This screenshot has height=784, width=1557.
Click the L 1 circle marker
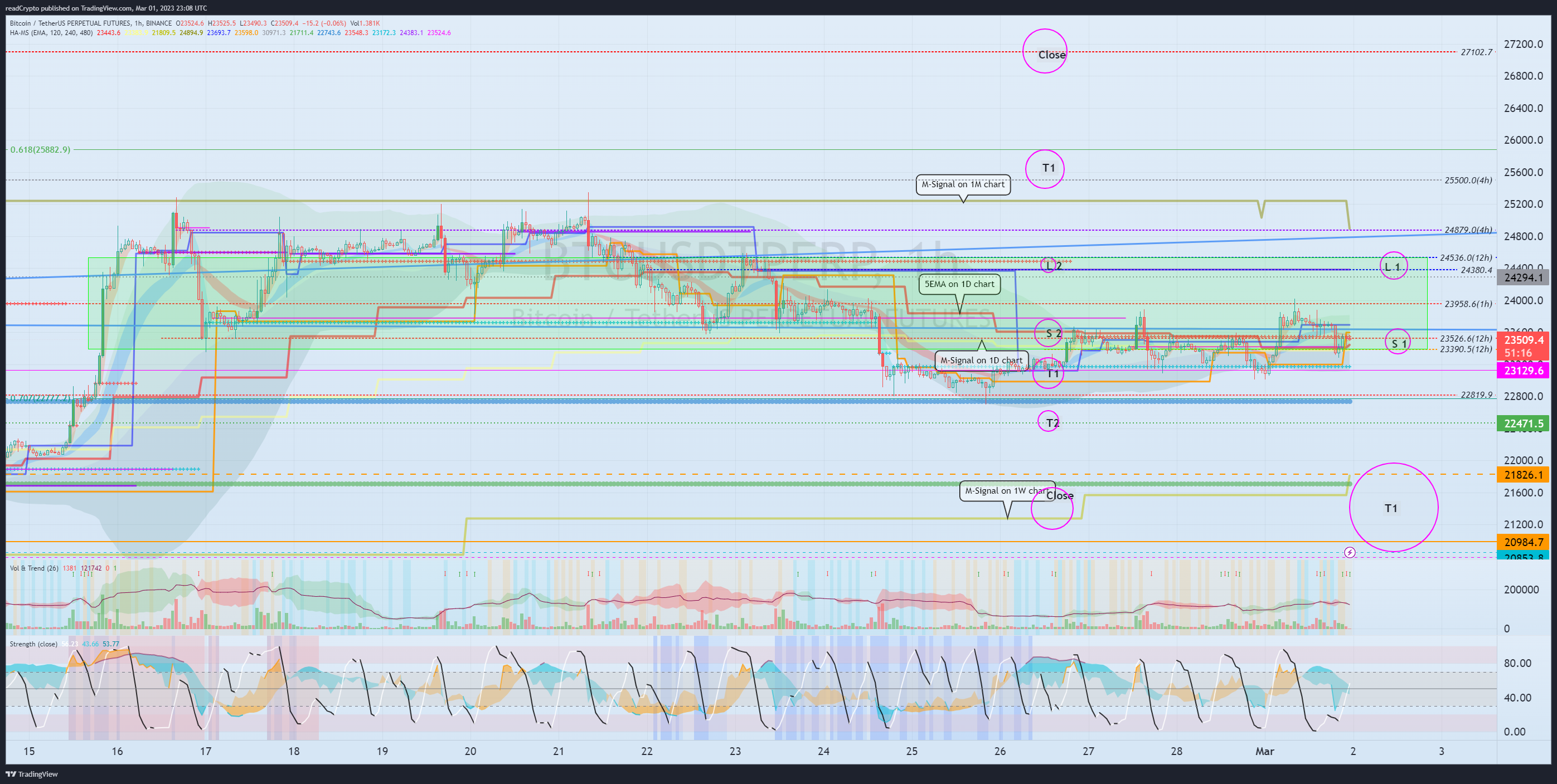coord(1394,266)
